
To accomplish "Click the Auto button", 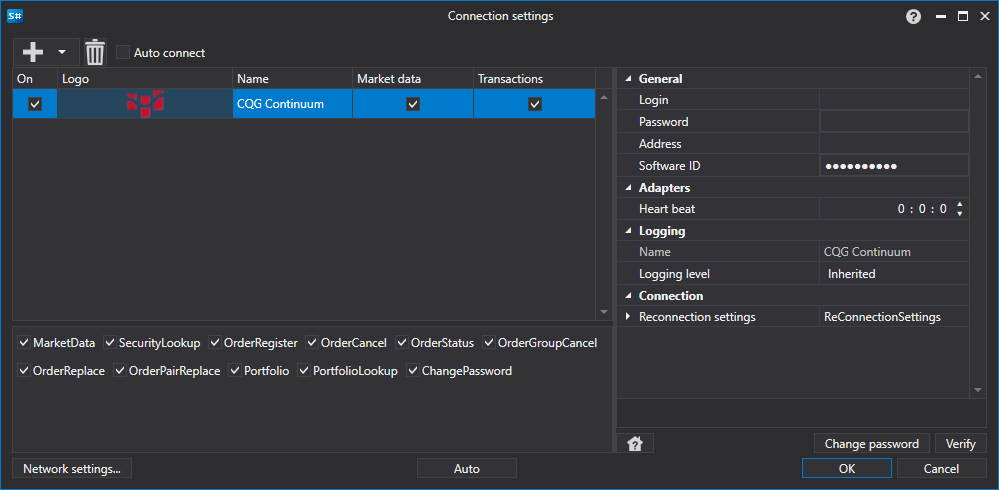I will click(x=466, y=469).
